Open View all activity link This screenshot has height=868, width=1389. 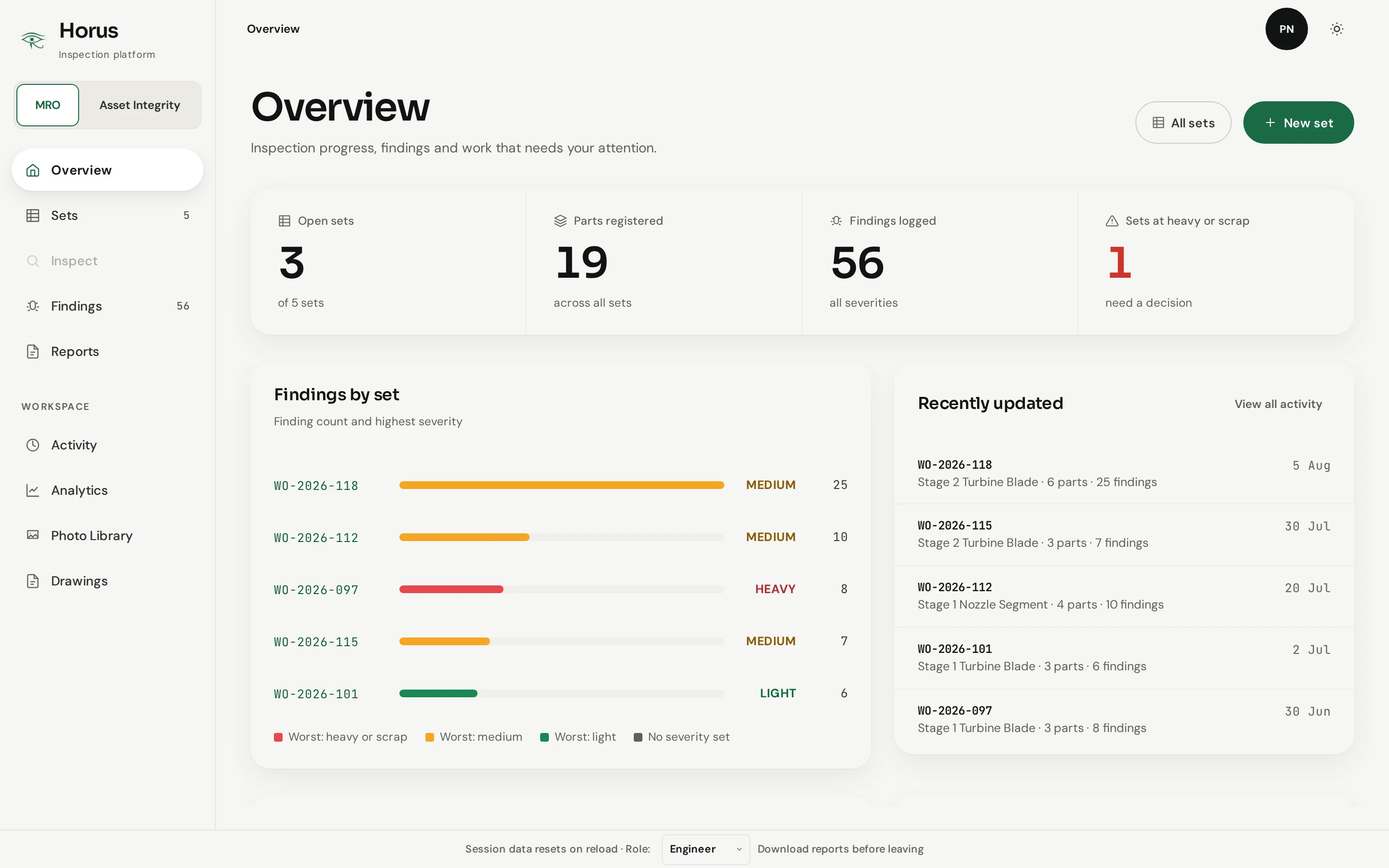1278,404
